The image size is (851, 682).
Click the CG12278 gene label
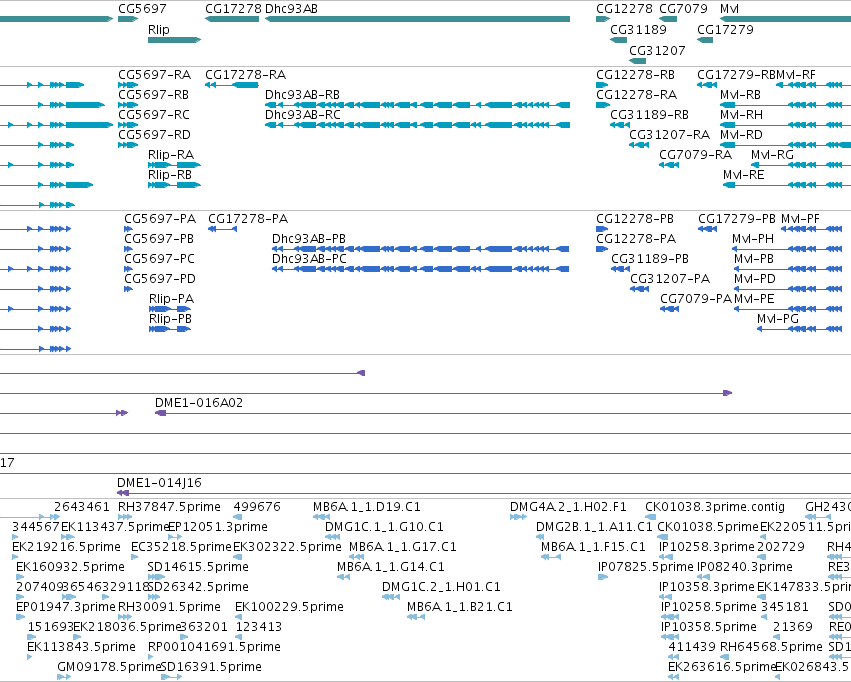point(624,9)
